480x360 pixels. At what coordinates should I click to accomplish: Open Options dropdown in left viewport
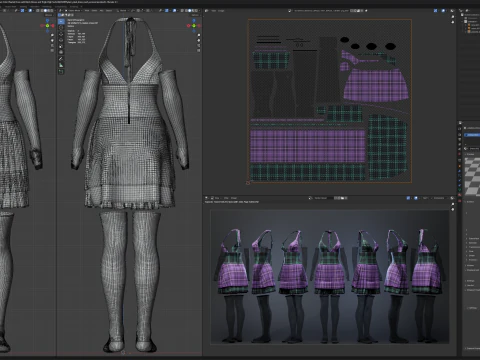tap(49, 15)
